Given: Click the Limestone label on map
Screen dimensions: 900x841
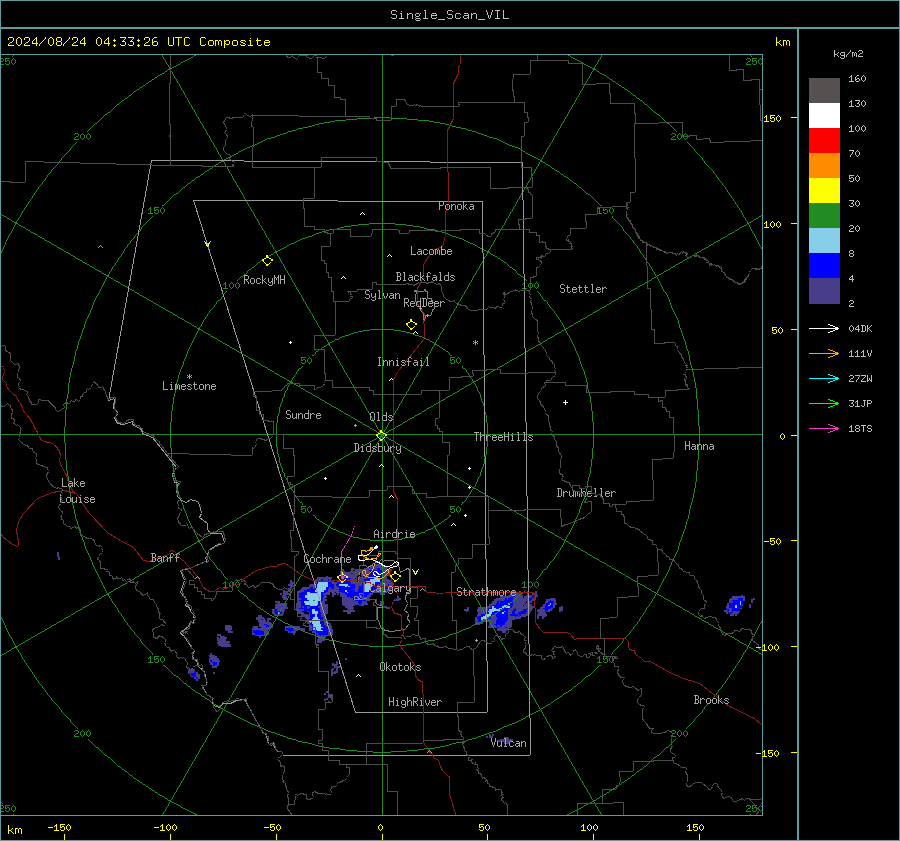Looking at the screenshot, I should [x=189, y=386].
